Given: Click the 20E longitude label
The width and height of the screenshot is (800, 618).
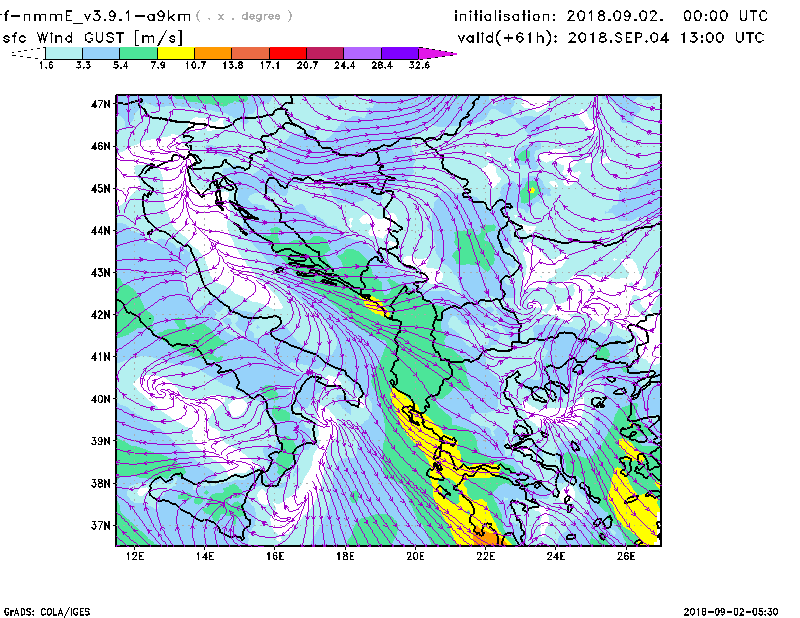Looking at the screenshot, I should coord(415,556).
